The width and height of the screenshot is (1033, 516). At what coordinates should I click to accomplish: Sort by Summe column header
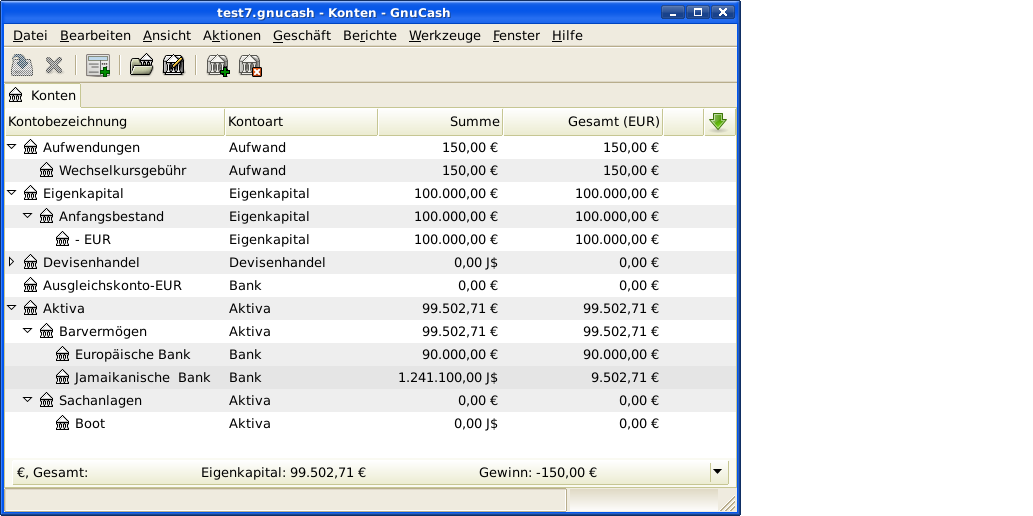coord(440,122)
